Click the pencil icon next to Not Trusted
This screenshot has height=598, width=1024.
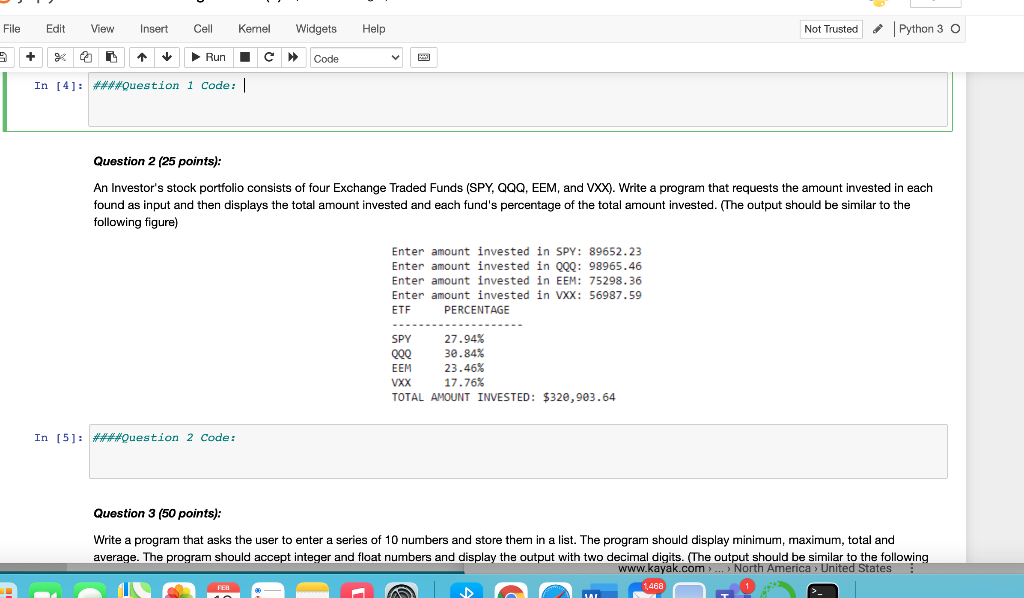[x=877, y=29]
